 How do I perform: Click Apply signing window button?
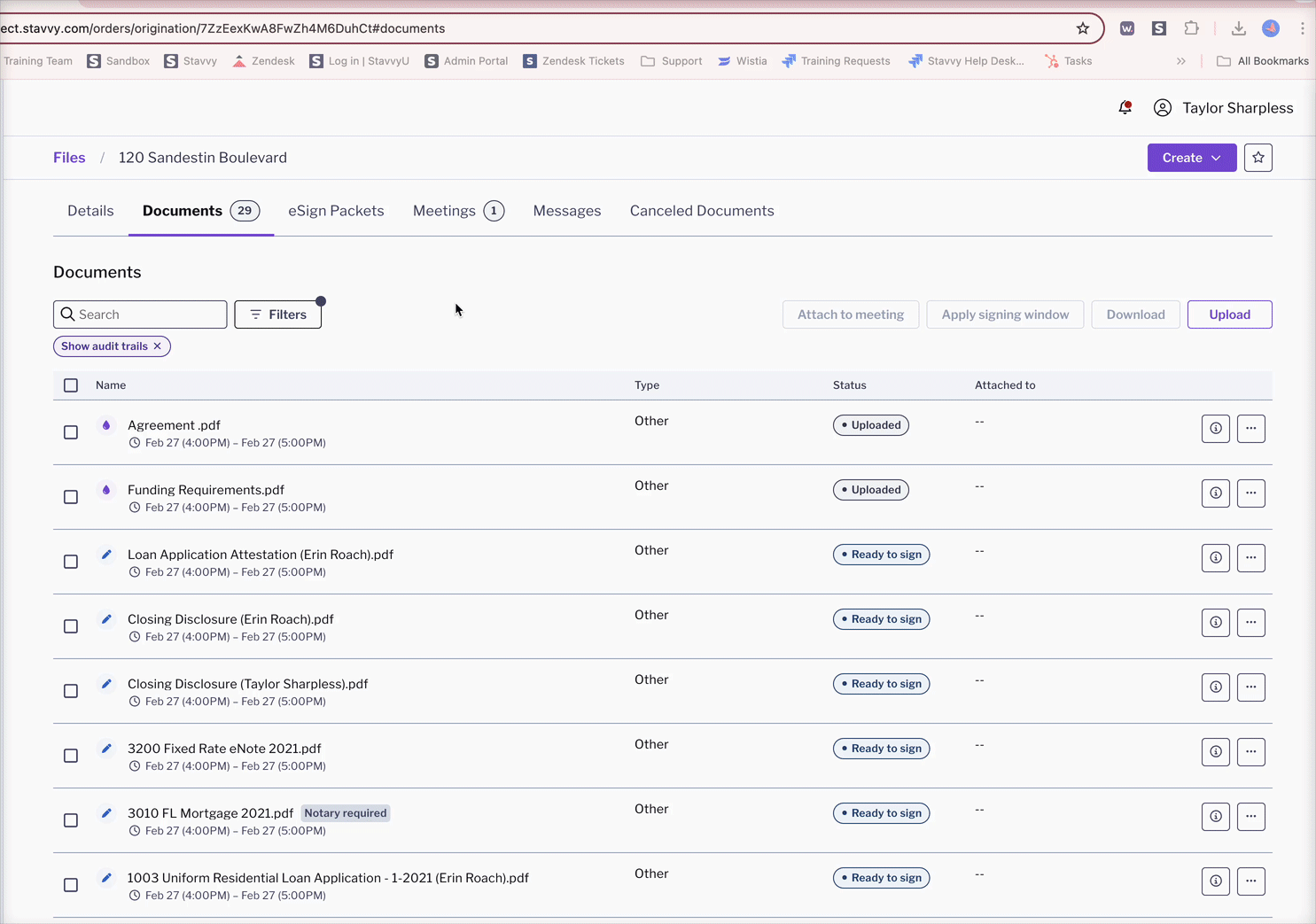point(1005,314)
